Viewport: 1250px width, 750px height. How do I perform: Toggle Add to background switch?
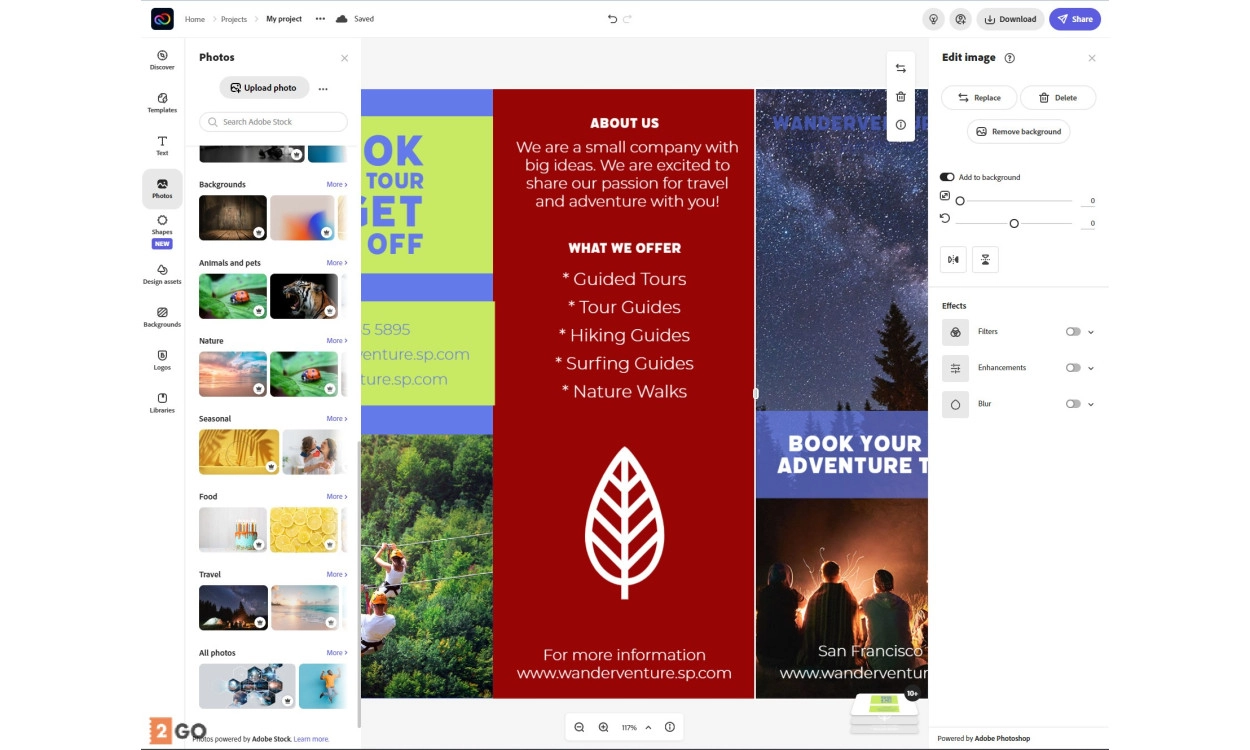947,177
